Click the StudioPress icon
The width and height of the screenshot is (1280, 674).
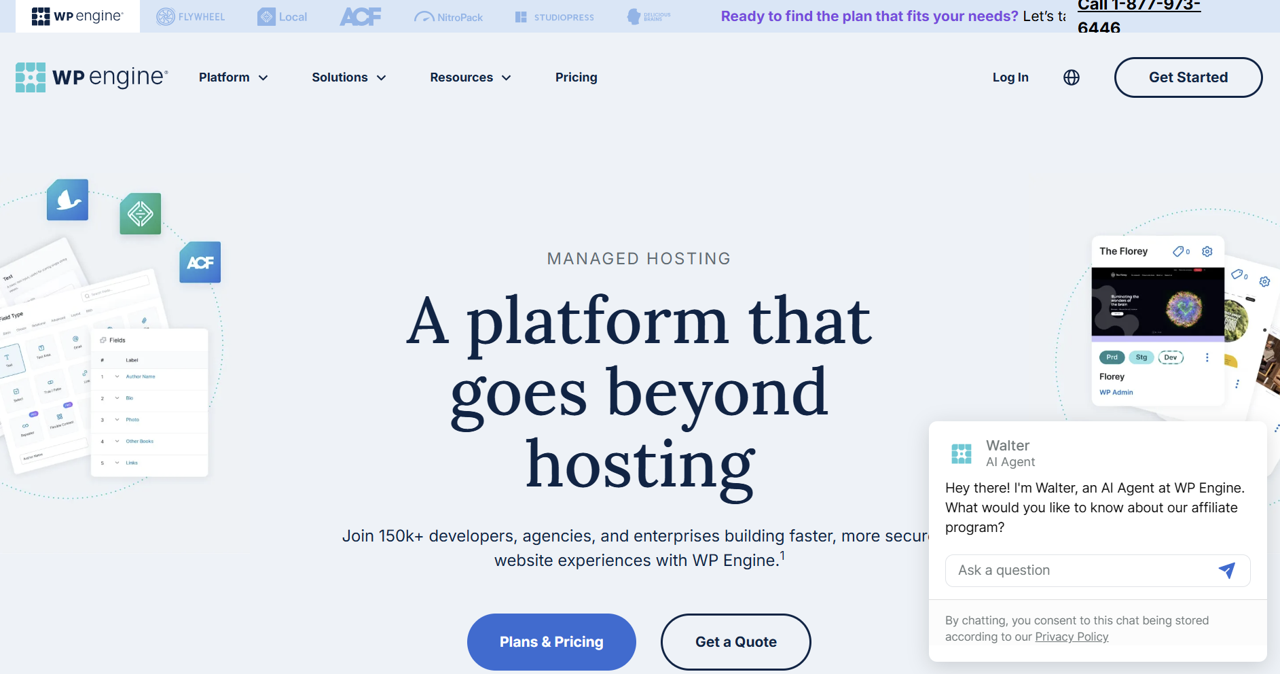(x=519, y=16)
